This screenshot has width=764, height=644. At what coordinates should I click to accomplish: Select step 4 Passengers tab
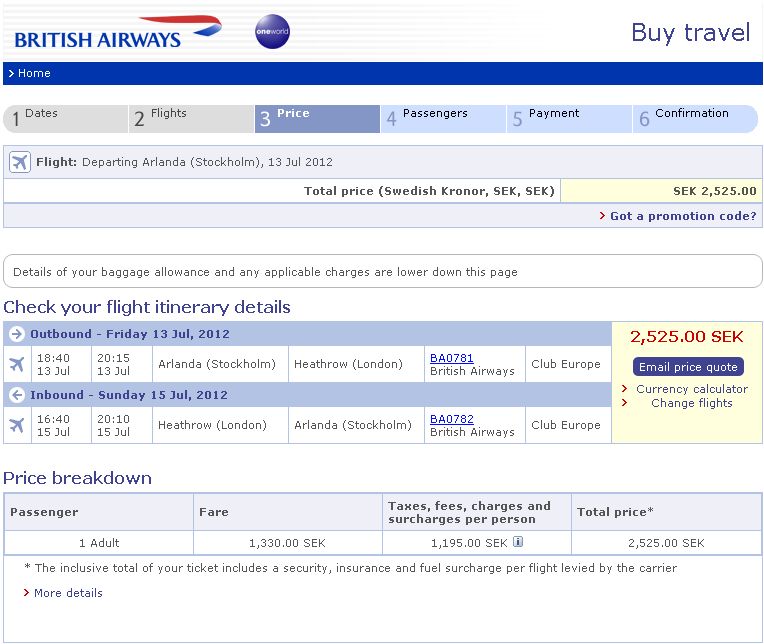[444, 119]
